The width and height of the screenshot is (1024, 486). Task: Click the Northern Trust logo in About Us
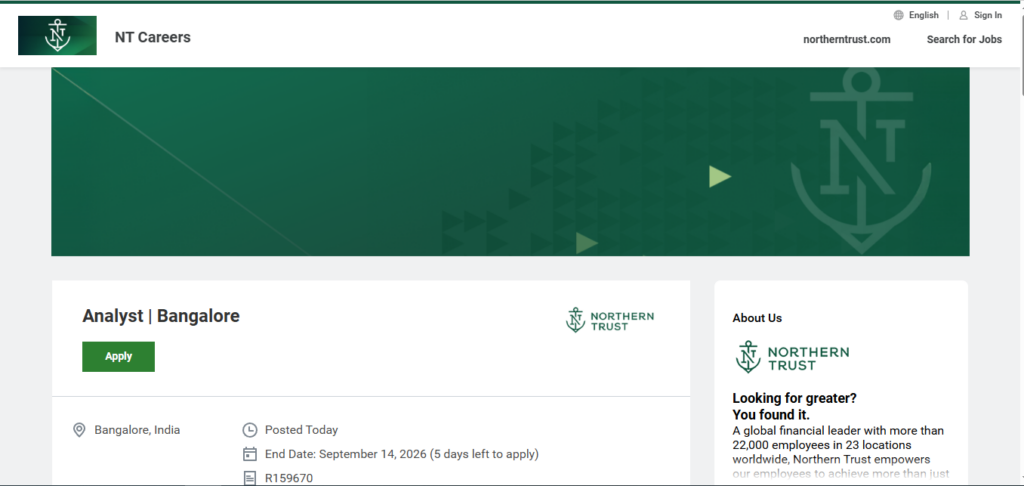click(792, 357)
